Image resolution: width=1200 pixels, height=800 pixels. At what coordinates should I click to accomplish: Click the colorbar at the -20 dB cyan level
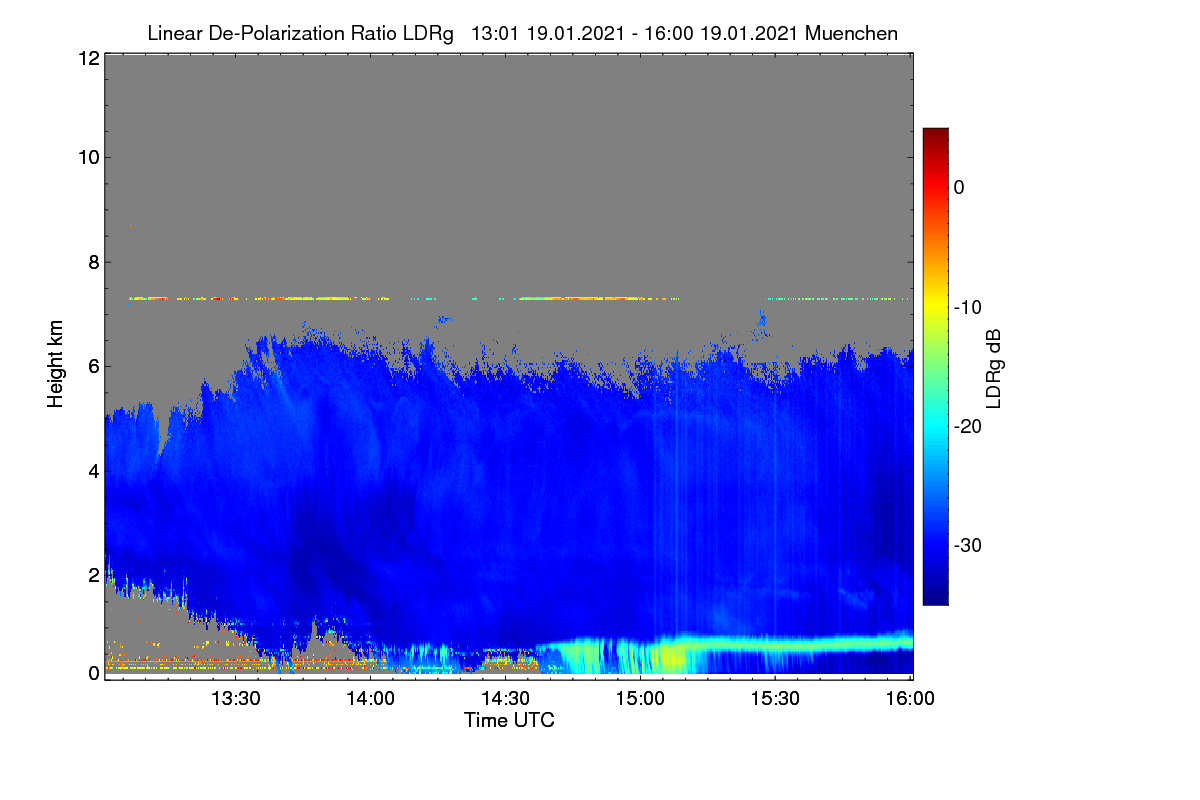pyautogui.click(x=935, y=426)
